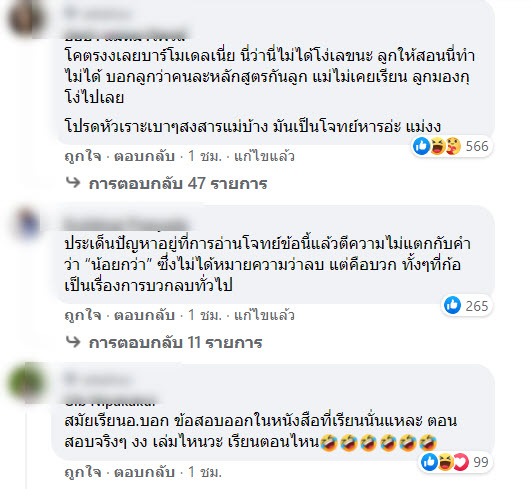Expand the 11 replies thread
The height and width of the screenshot is (489, 530).
click(175, 343)
